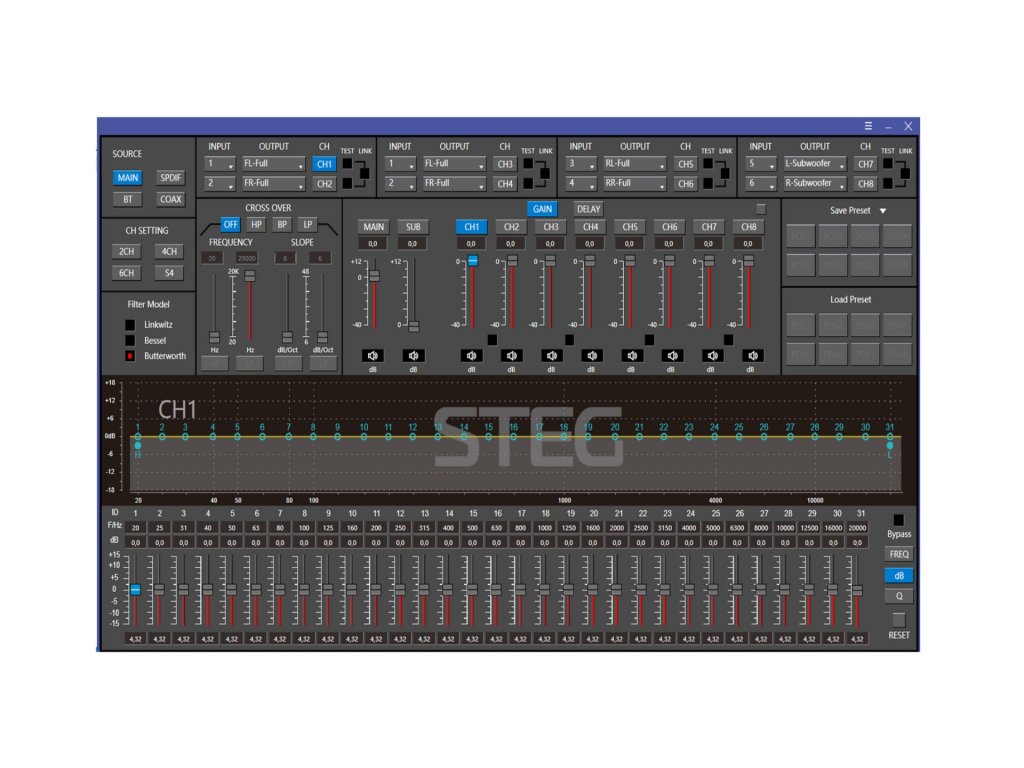The height and width of the screenshot is (768, 1024).
Task: Click the CH3/CH4 link bracket icon
Action: coord(544,174)
